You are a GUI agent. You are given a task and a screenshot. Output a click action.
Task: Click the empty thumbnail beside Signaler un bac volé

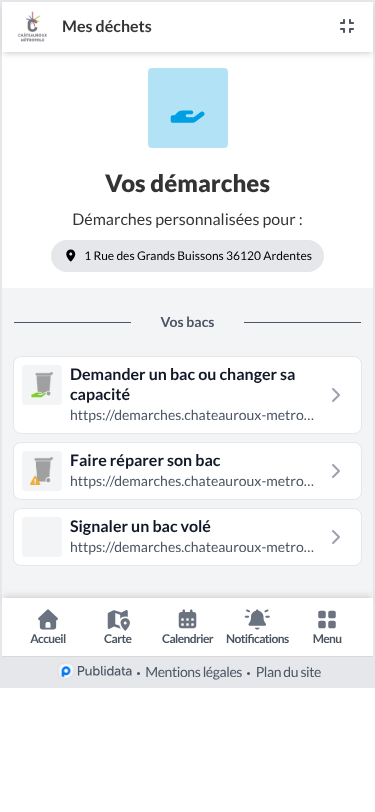[x=42, y=537]
